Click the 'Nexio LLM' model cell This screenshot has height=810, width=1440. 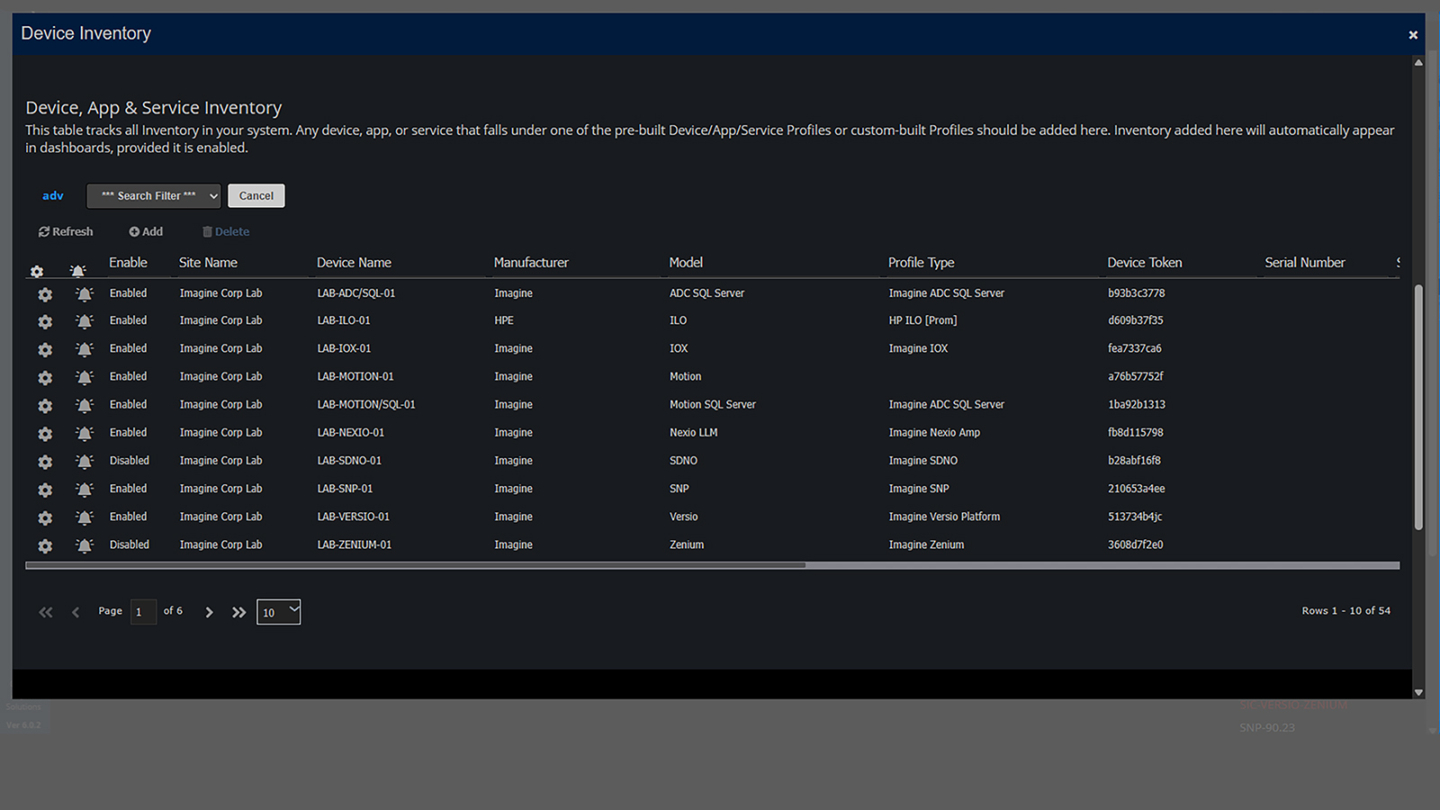tap(693, 433)
